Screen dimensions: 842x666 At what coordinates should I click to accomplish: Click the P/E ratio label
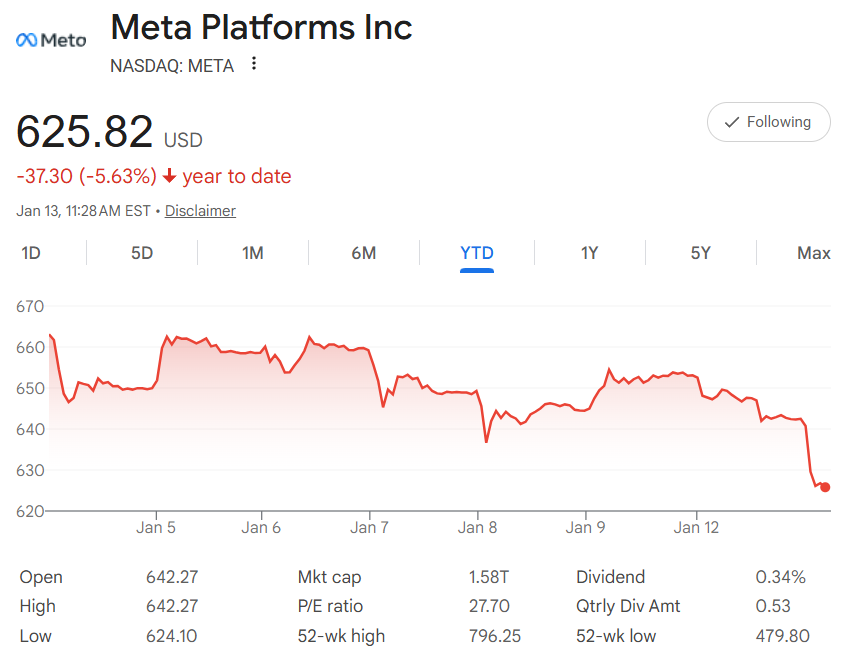[x=330, y=606]
